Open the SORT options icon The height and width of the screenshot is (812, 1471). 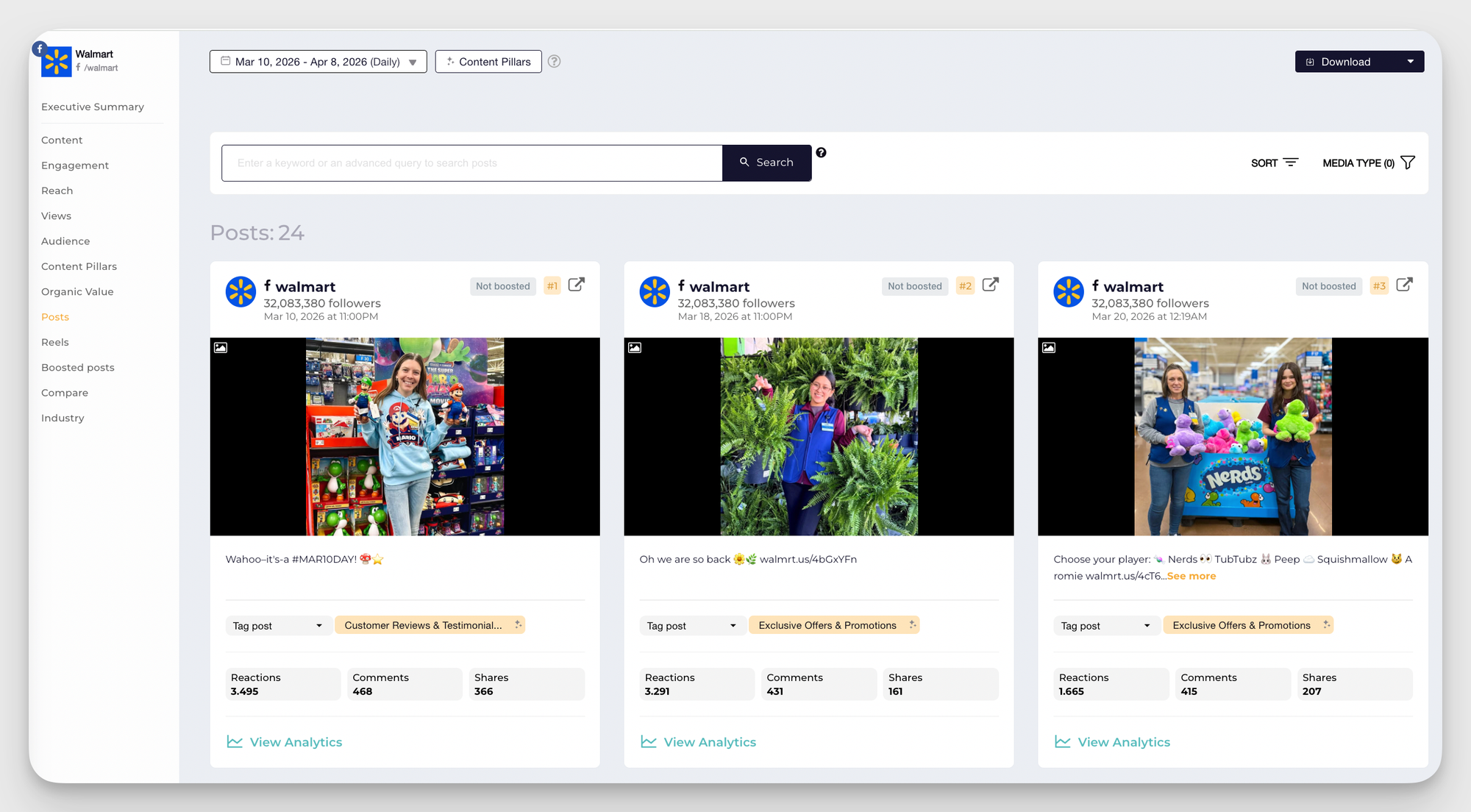tap(1291, 163)
